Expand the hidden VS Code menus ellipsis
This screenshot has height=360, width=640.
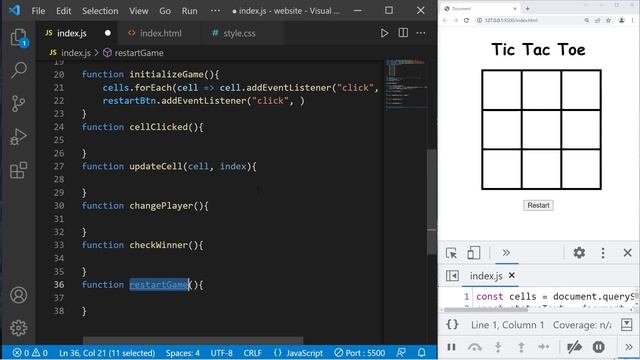pos(215,11)
